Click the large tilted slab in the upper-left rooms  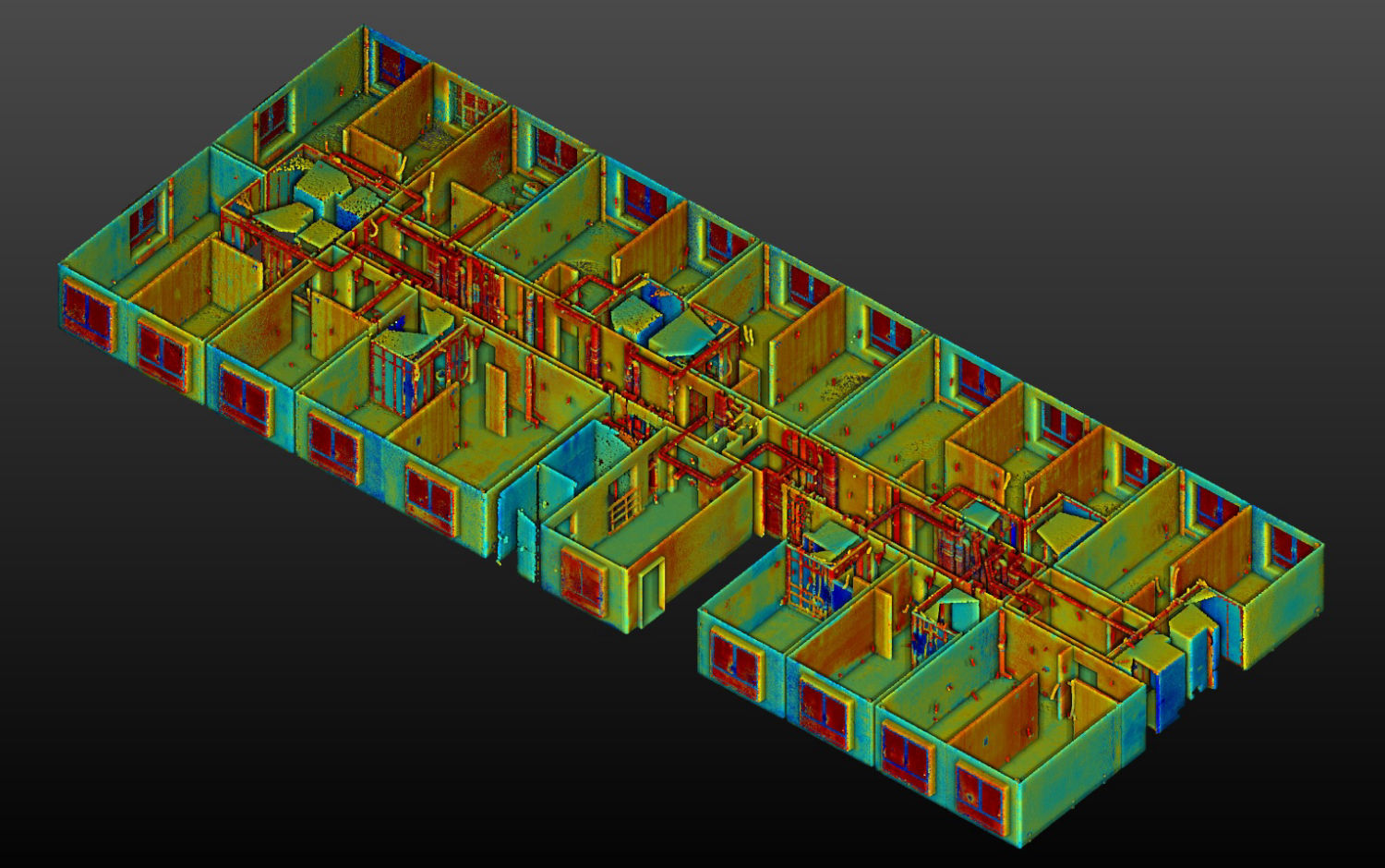coord(288,218)
